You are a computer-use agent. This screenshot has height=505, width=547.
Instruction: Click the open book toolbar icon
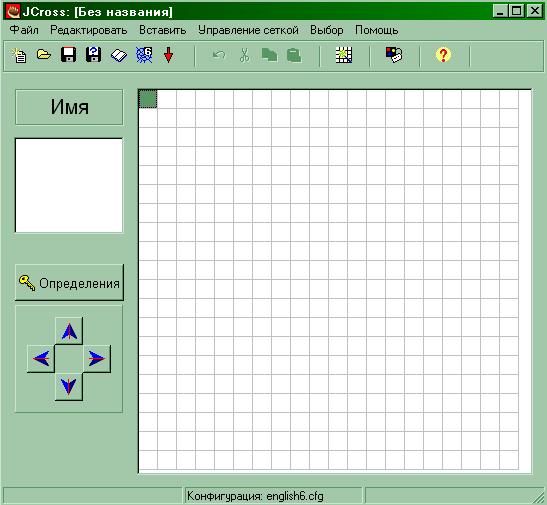pos(119,55)
